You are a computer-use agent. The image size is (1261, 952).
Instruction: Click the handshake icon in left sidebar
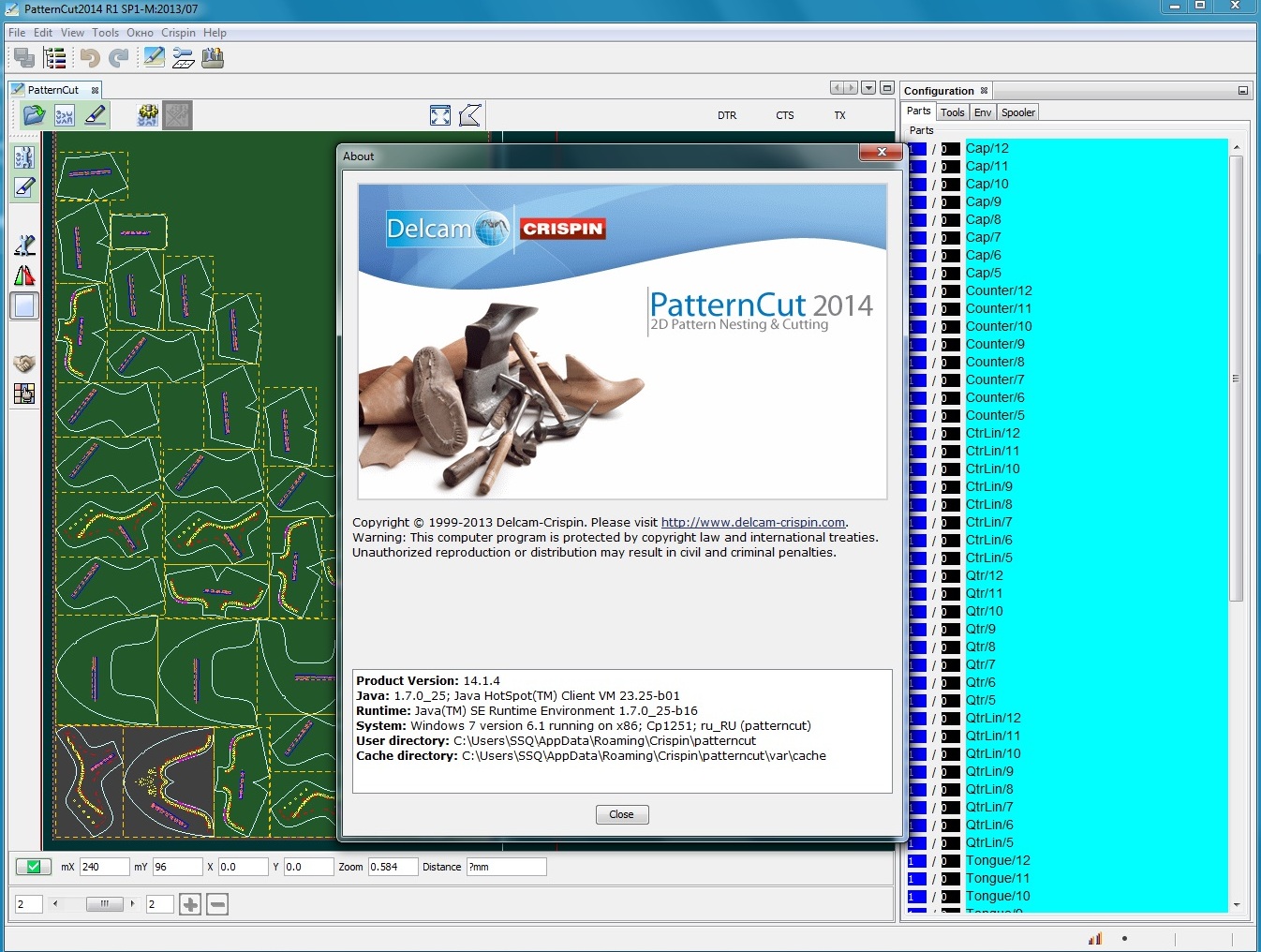pos(24,364)
